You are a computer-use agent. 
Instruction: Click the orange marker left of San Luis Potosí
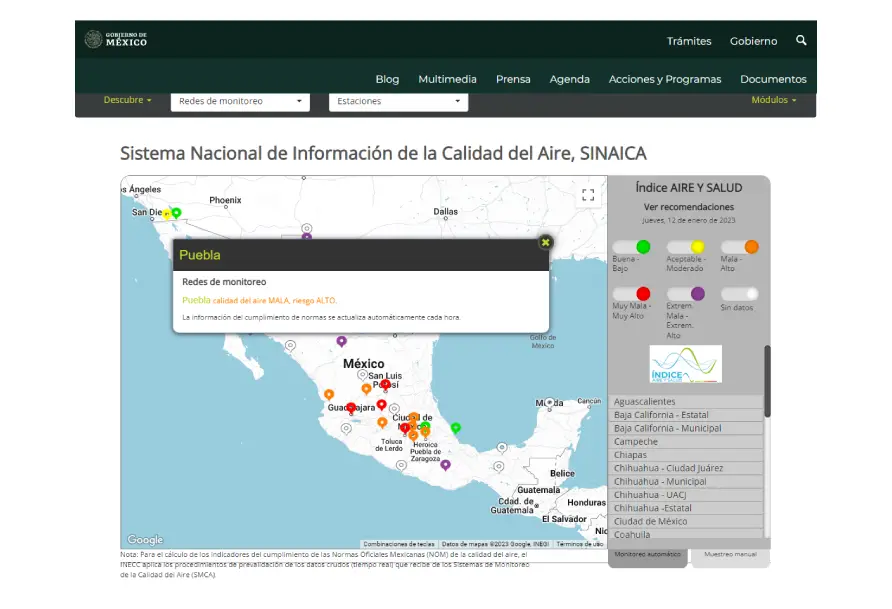(x=366, y=389)
